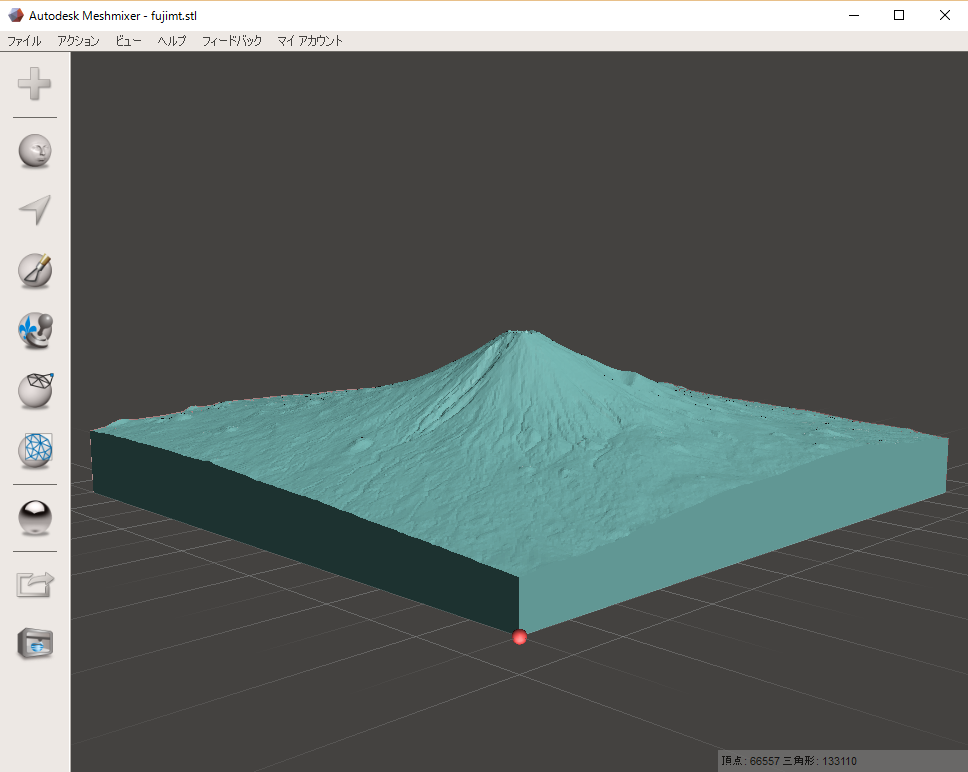Open the アクション menu
Image resolution: width=968 pixels, height=772 pixels.
coord(78,41)
